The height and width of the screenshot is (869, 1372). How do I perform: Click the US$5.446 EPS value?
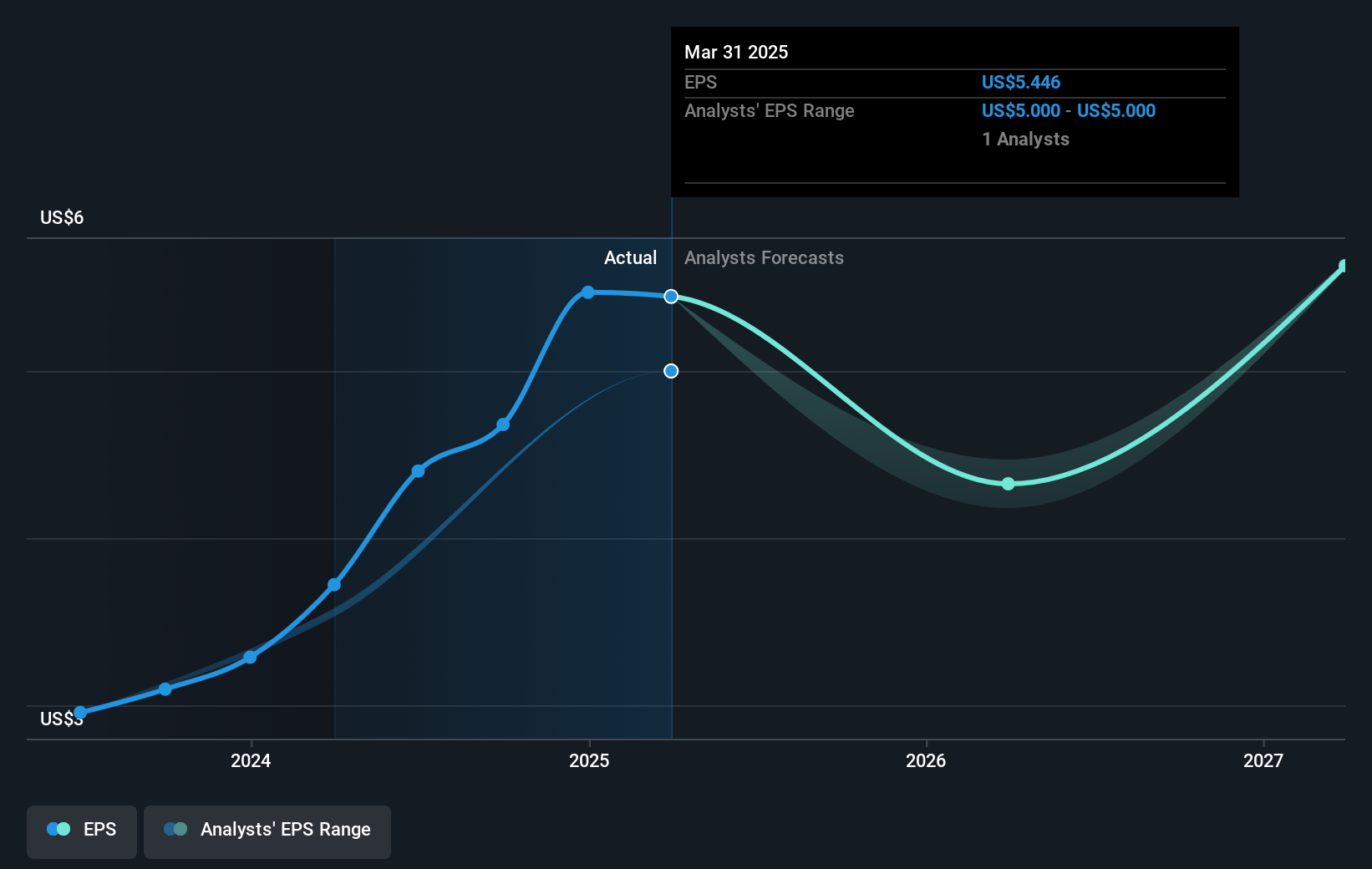coord(1021,82)
